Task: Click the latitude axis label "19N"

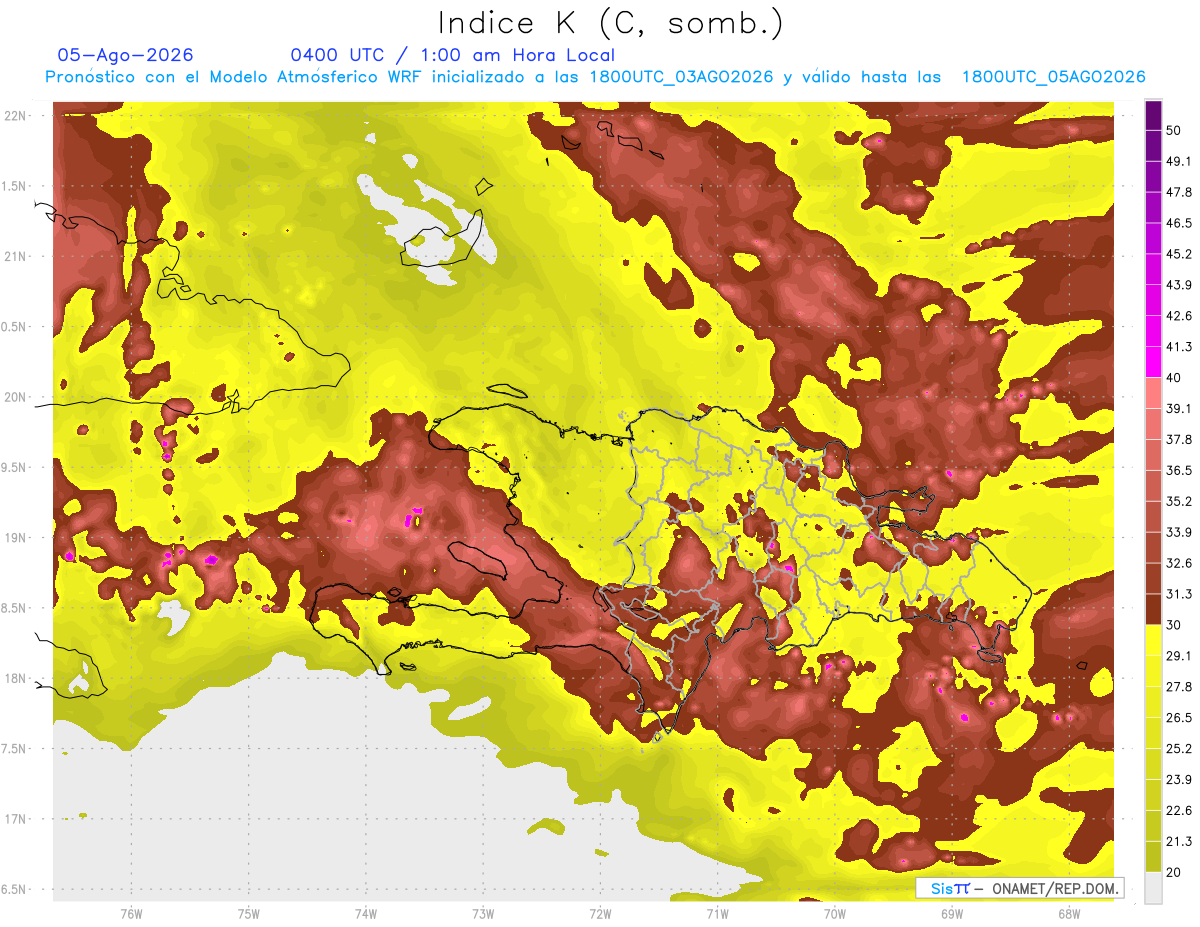Action: click(16, 538)
